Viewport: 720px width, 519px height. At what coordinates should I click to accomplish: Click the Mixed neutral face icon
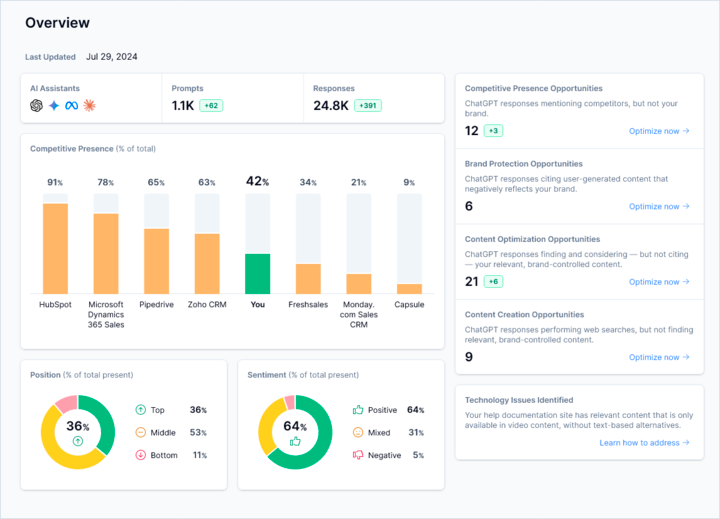tap(358, 432)
